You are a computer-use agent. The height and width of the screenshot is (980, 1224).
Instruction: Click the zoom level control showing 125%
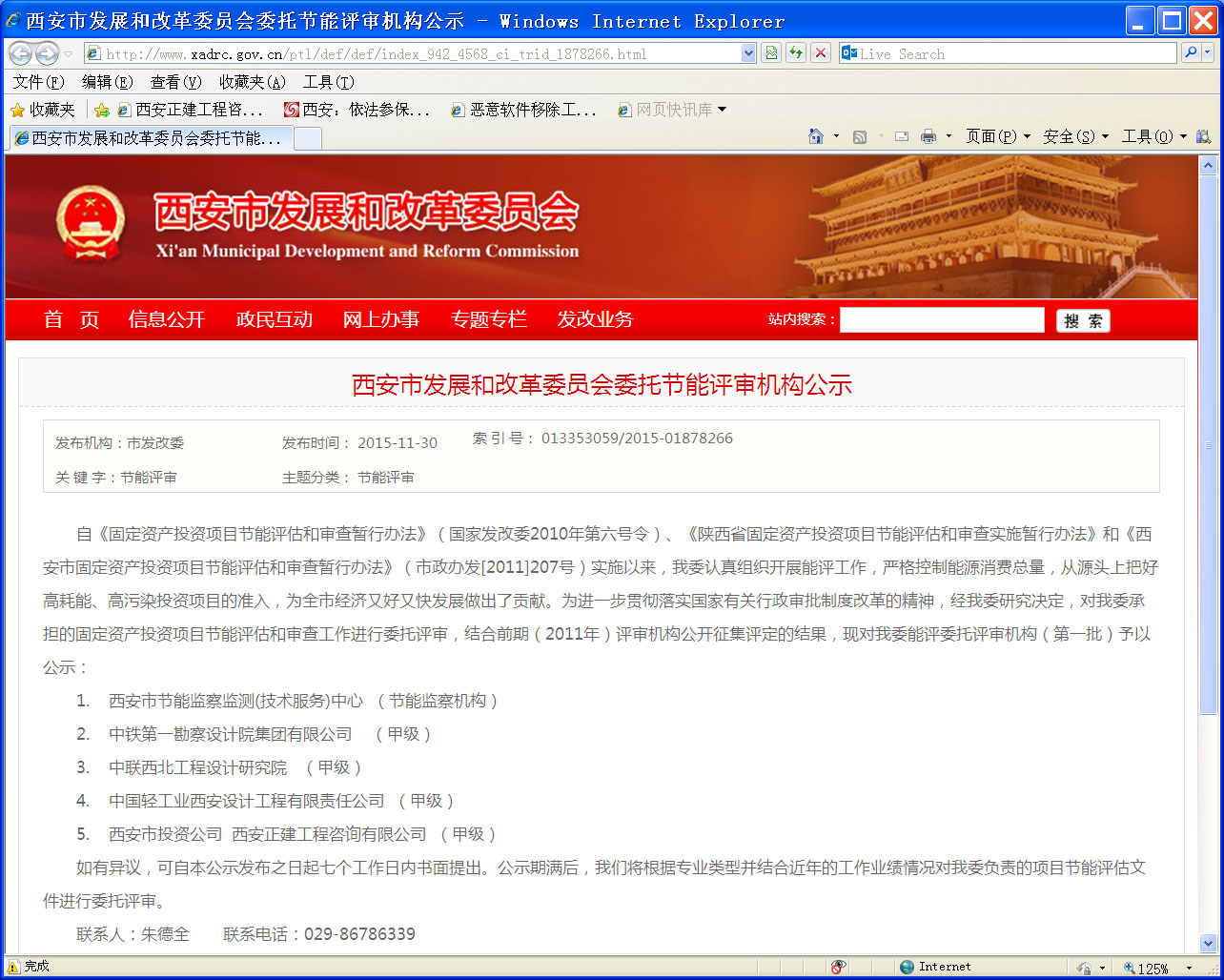click(x=1155, y=966)
